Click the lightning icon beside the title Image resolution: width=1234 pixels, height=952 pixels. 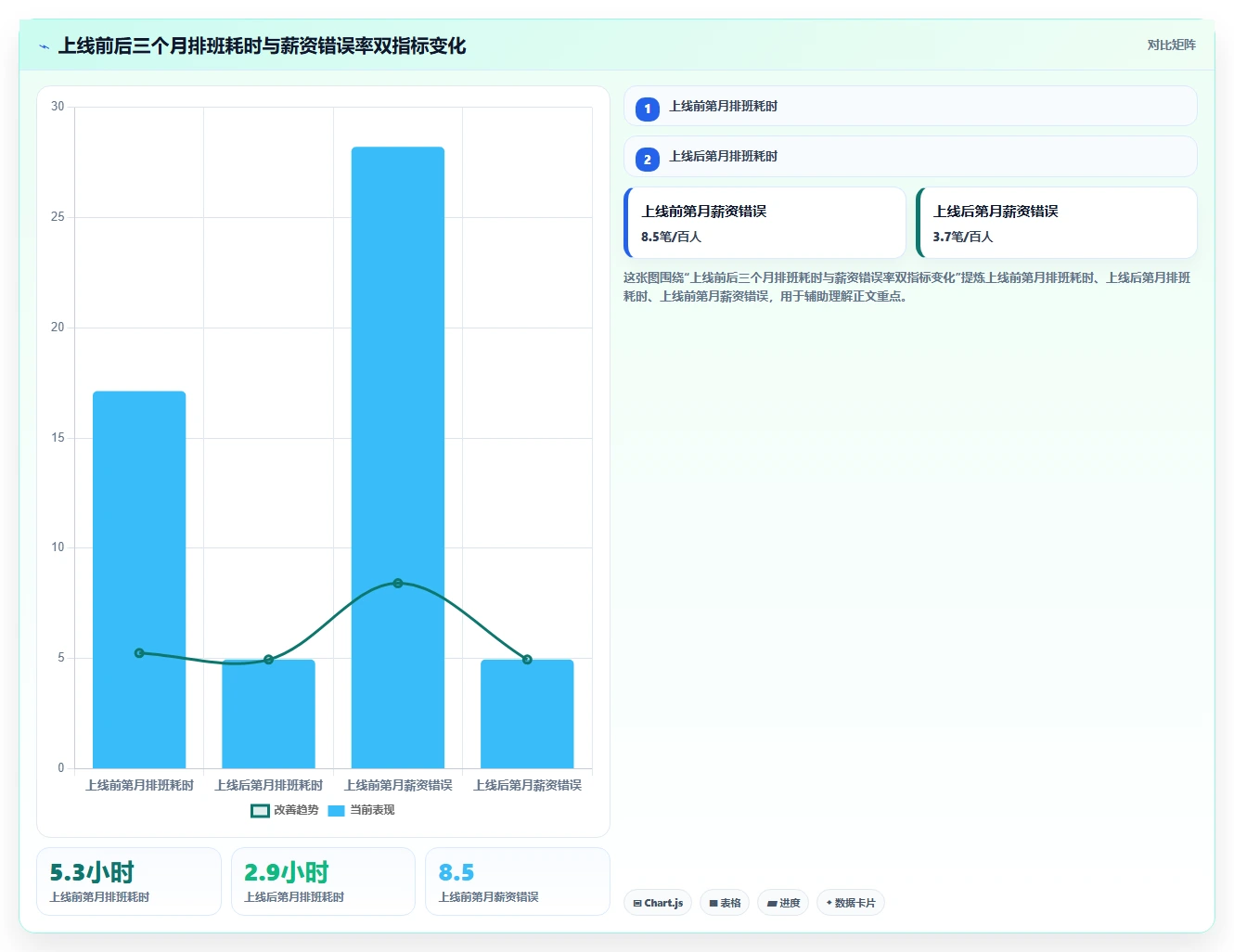[x=45, y=46]
